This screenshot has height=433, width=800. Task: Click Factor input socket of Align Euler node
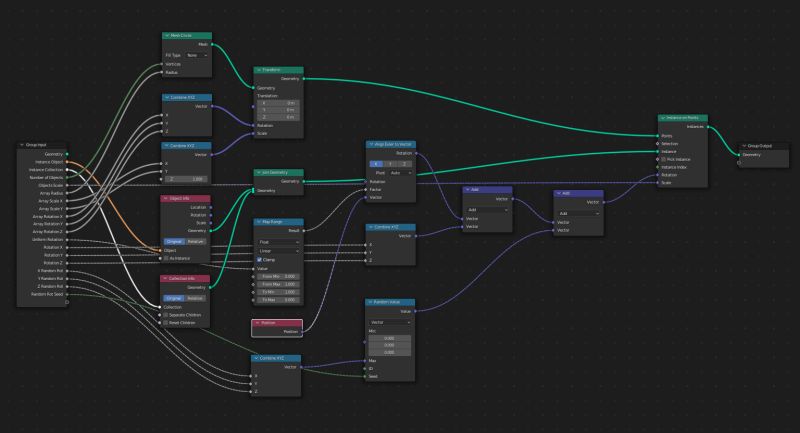[x=366, y=189]
